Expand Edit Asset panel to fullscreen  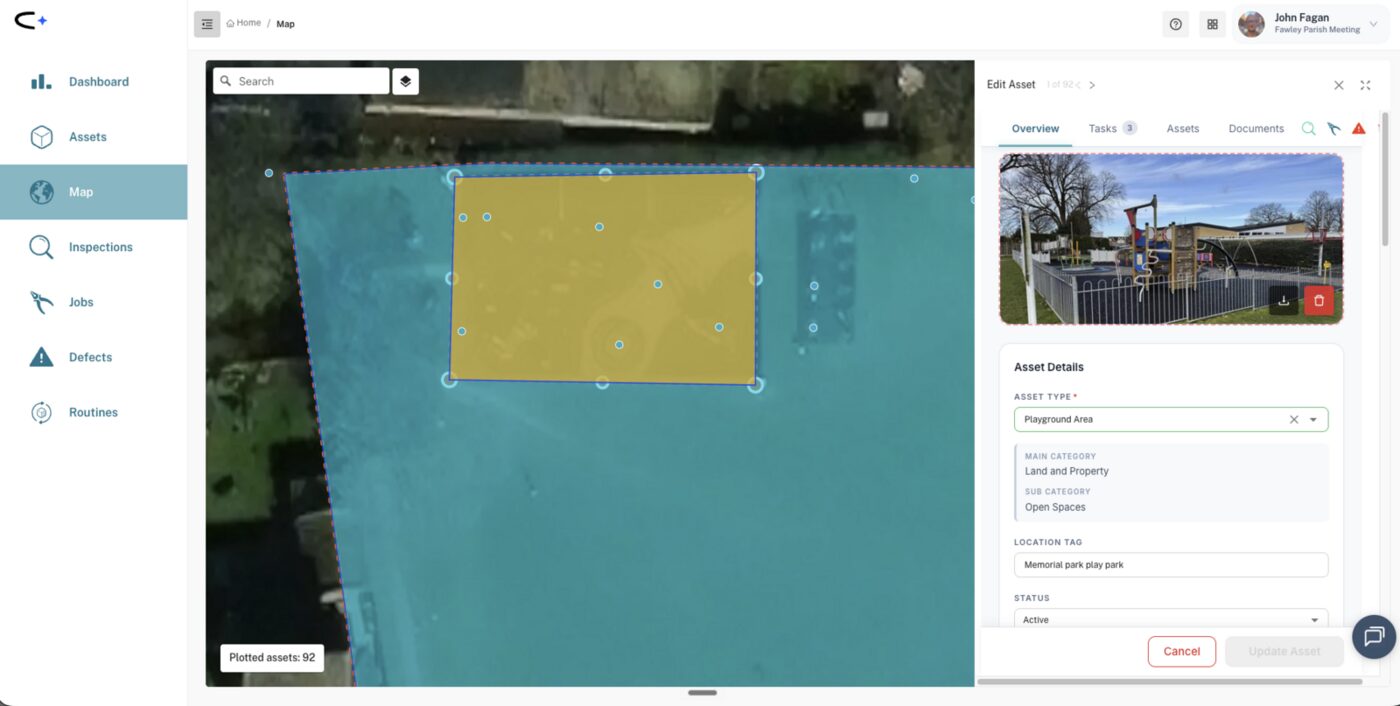pyautogui.click(x=1365, y=85)
